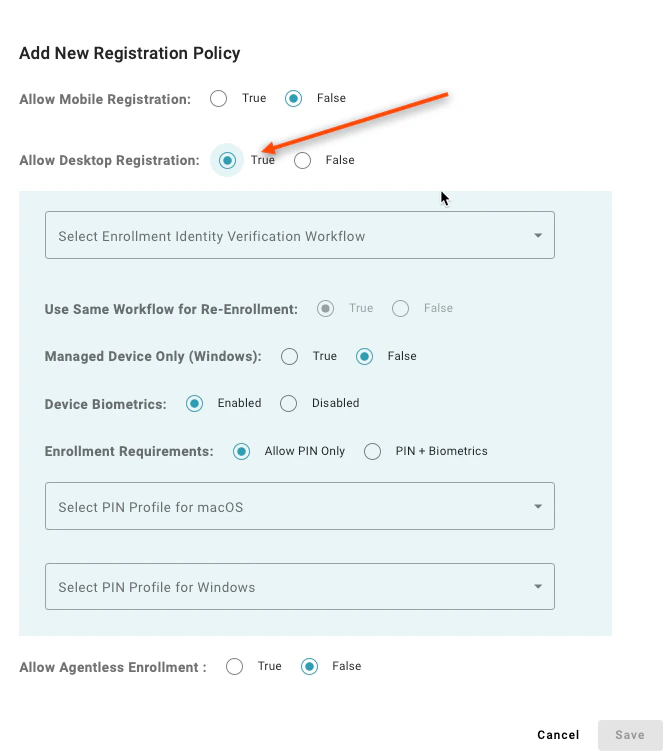Set Allow Mobile Registration to True

(219, 98)
